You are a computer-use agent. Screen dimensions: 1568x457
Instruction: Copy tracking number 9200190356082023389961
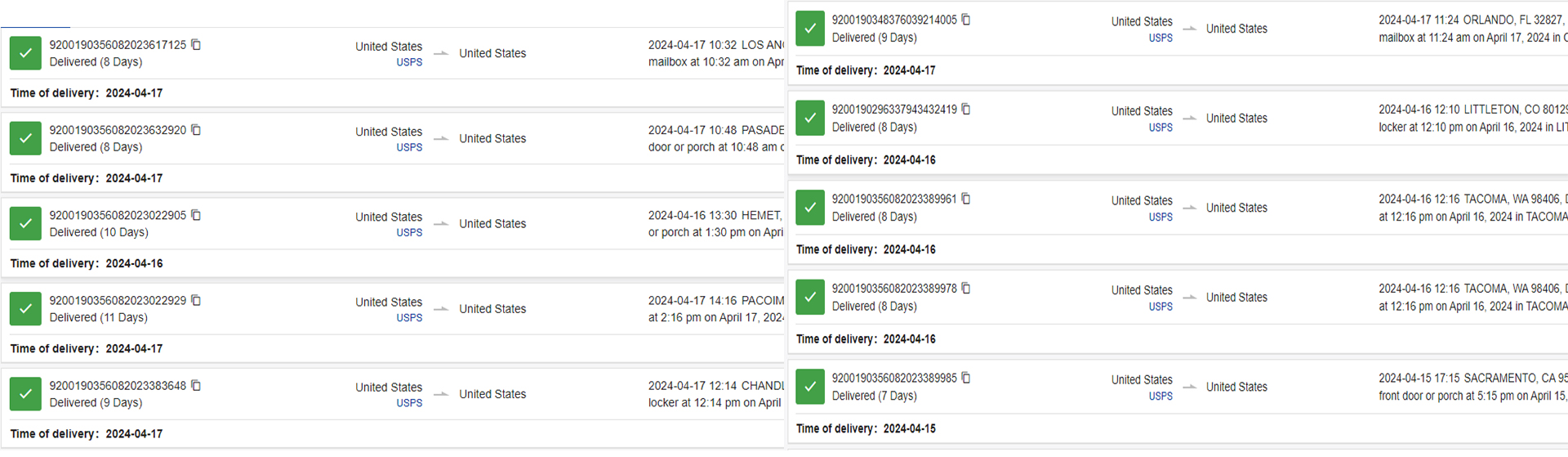966,199
